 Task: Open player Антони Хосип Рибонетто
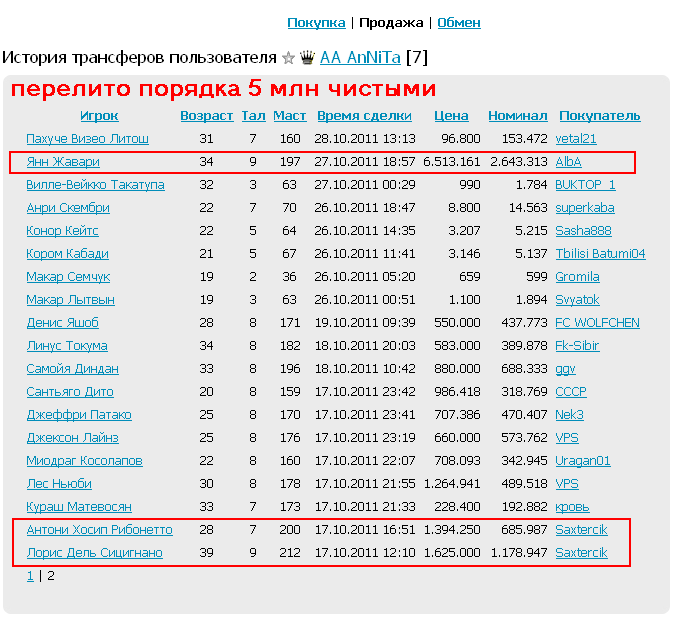[x=100, y=529]
